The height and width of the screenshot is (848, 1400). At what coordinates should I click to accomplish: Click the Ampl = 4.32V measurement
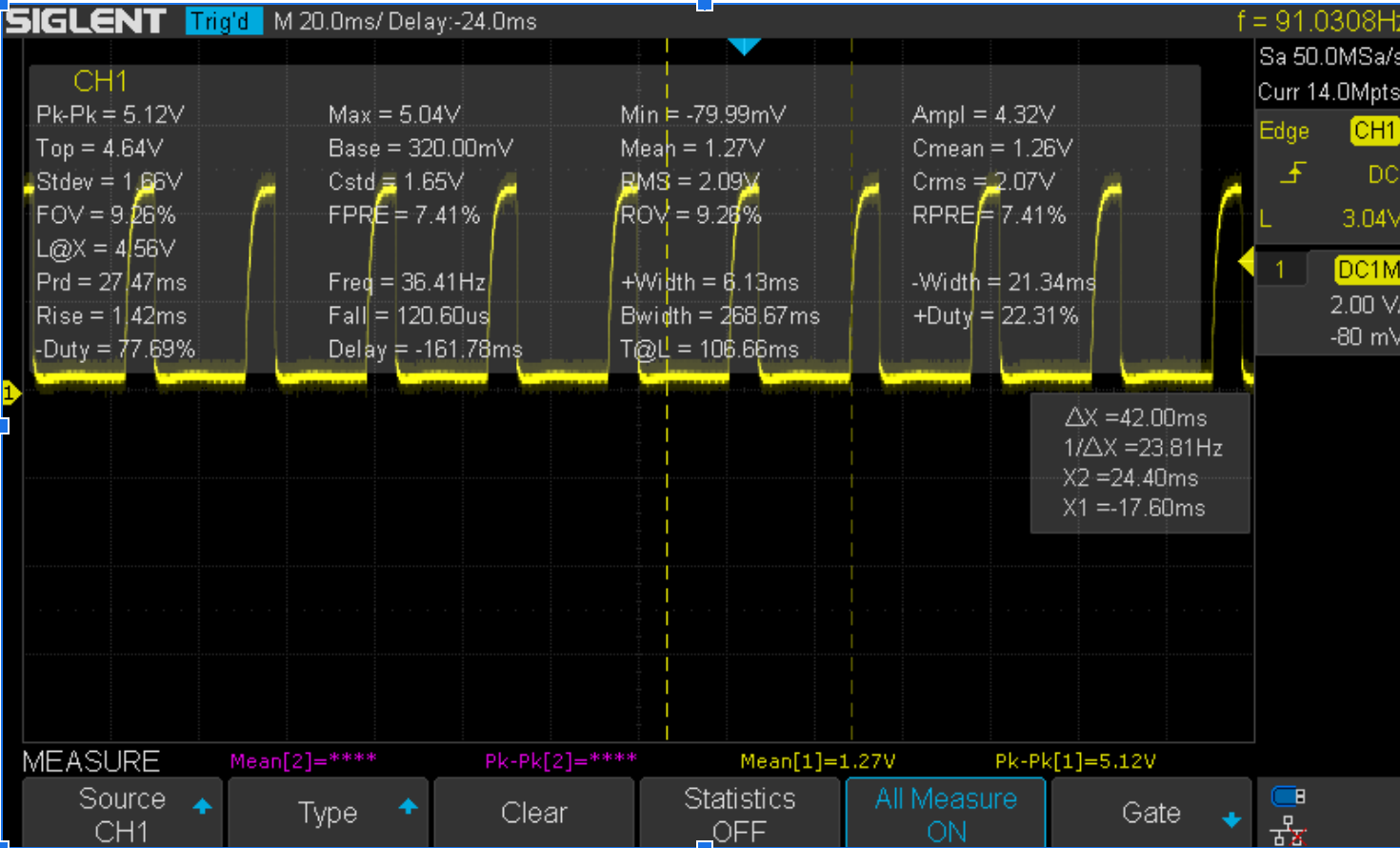click(x=984, y=114)
